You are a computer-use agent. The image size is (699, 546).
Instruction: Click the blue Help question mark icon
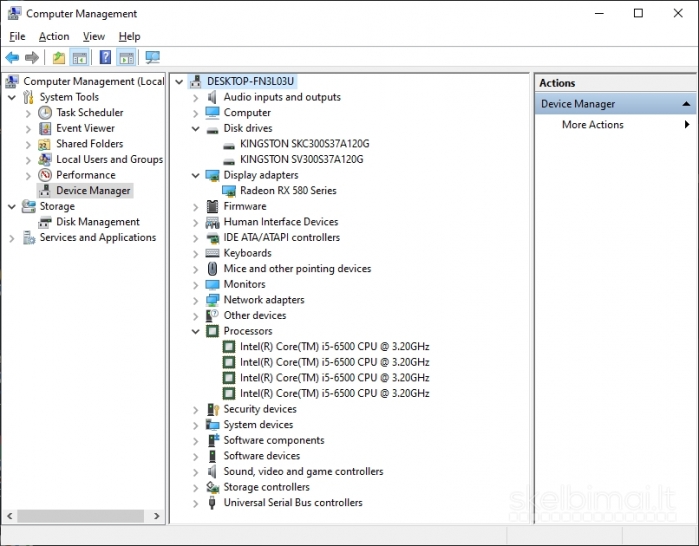pyautogui.click(x=105, y=57)
